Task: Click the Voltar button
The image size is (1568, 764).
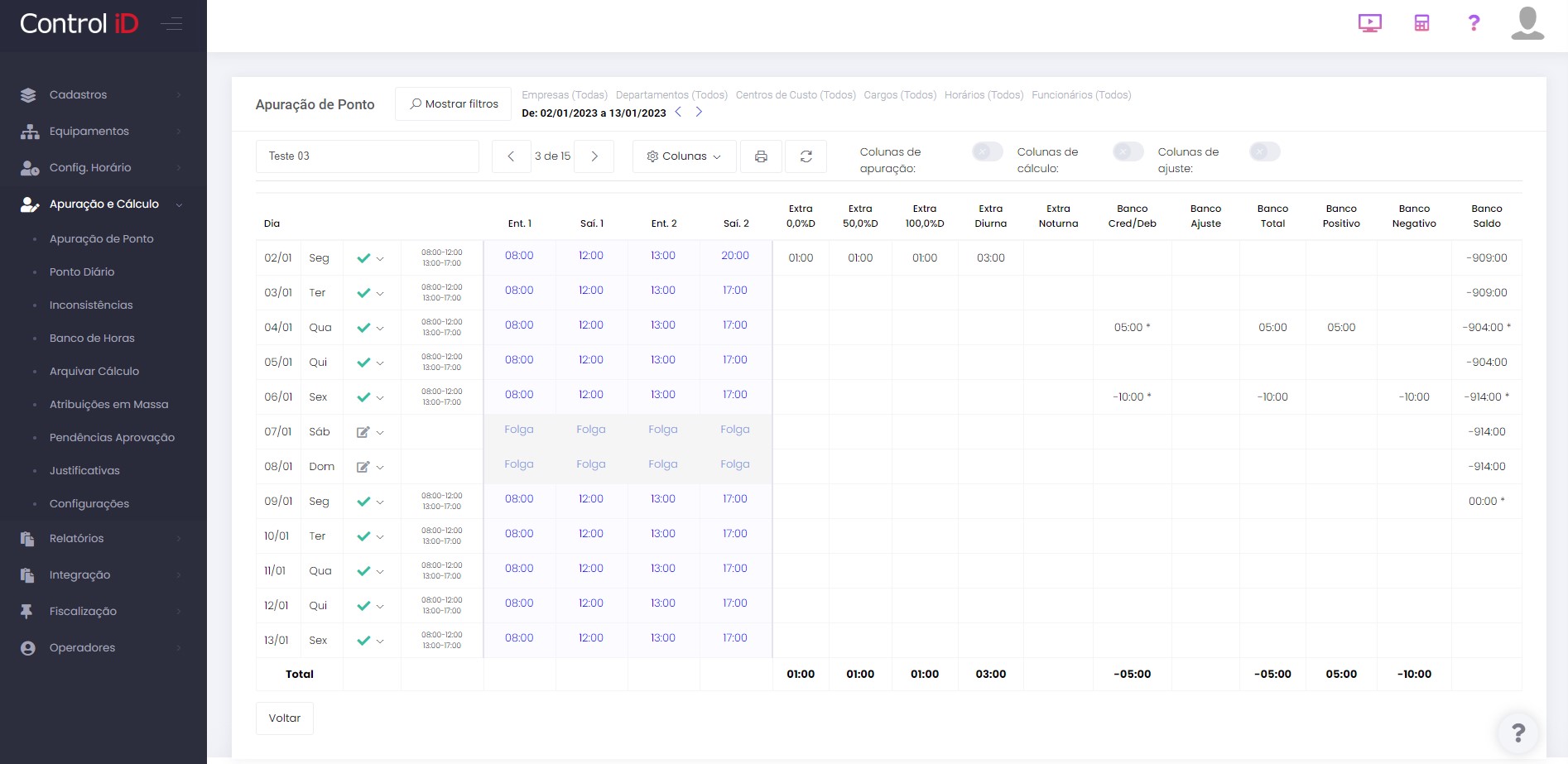Action: 285,718
